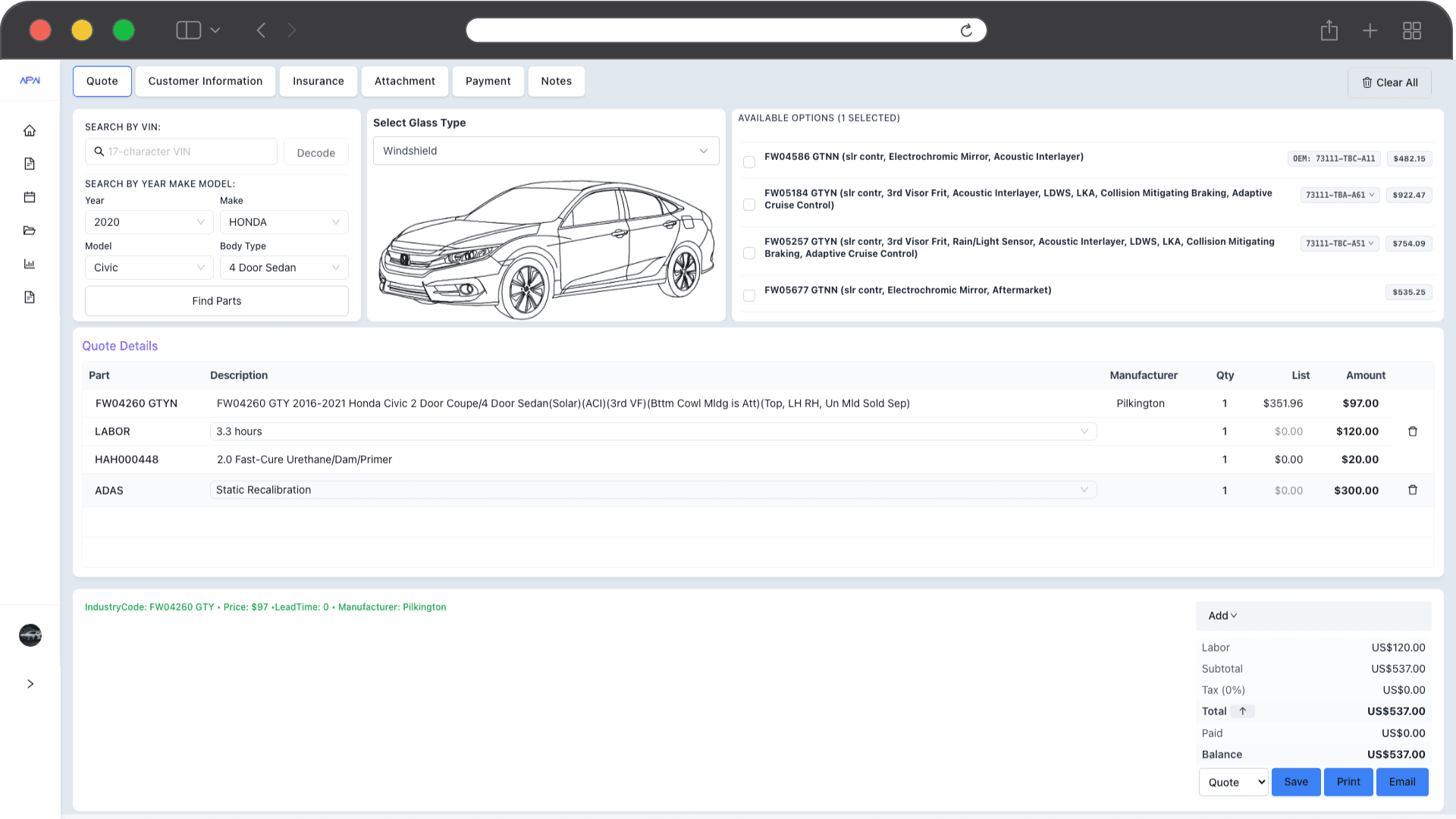The image size is (1456, 819).
Task: Open the Make dropdown showing HONDA
Action: pyautogui.click(x=284, y=222)
